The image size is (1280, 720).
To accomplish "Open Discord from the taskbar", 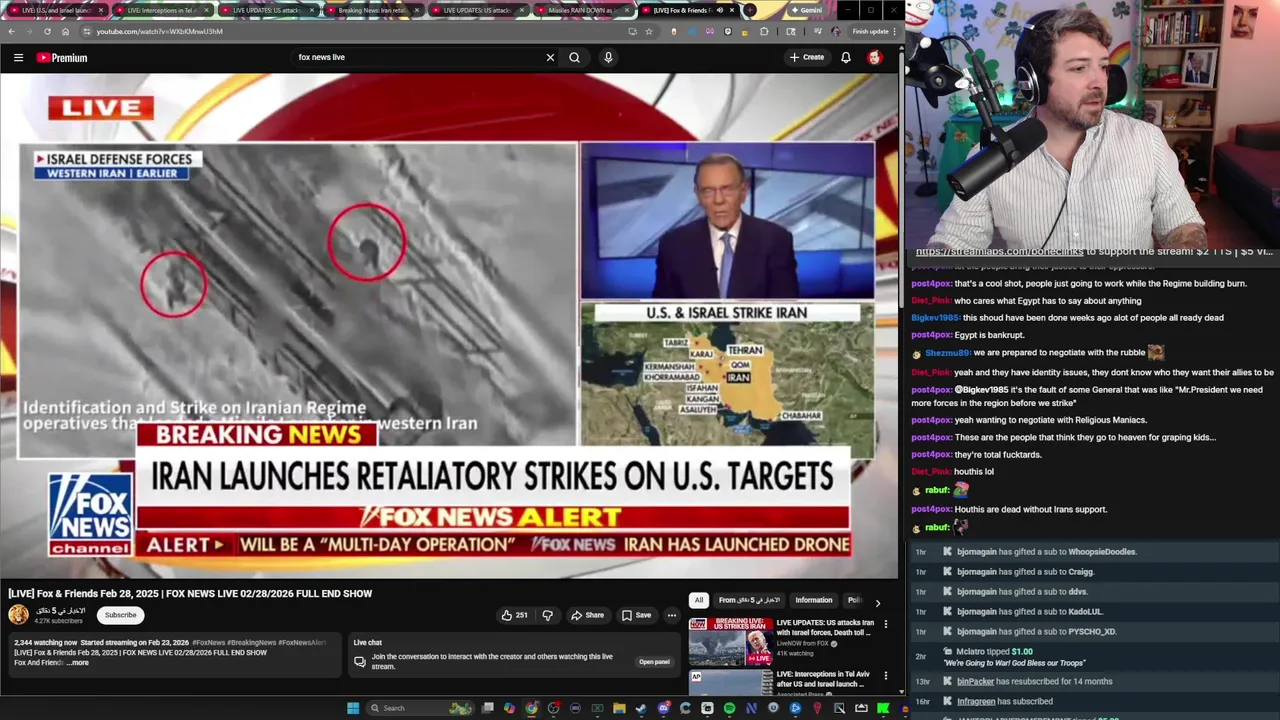I will [x=663, y=708].
